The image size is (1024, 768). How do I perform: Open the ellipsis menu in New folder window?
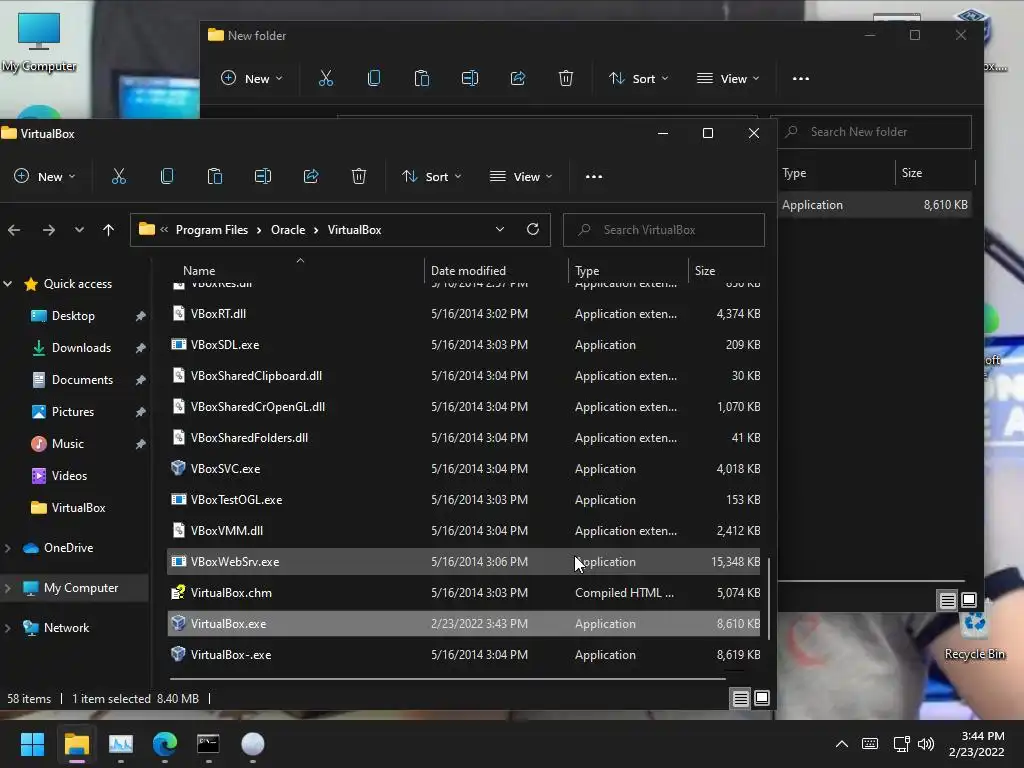point(801,78)
